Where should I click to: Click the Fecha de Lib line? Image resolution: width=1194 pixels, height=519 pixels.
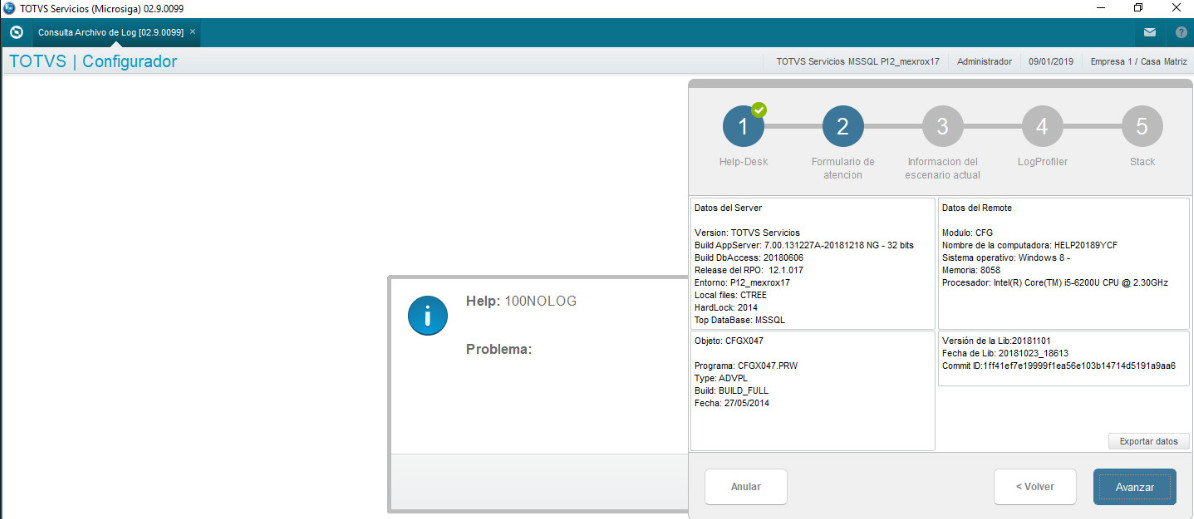click(1006, 353)
